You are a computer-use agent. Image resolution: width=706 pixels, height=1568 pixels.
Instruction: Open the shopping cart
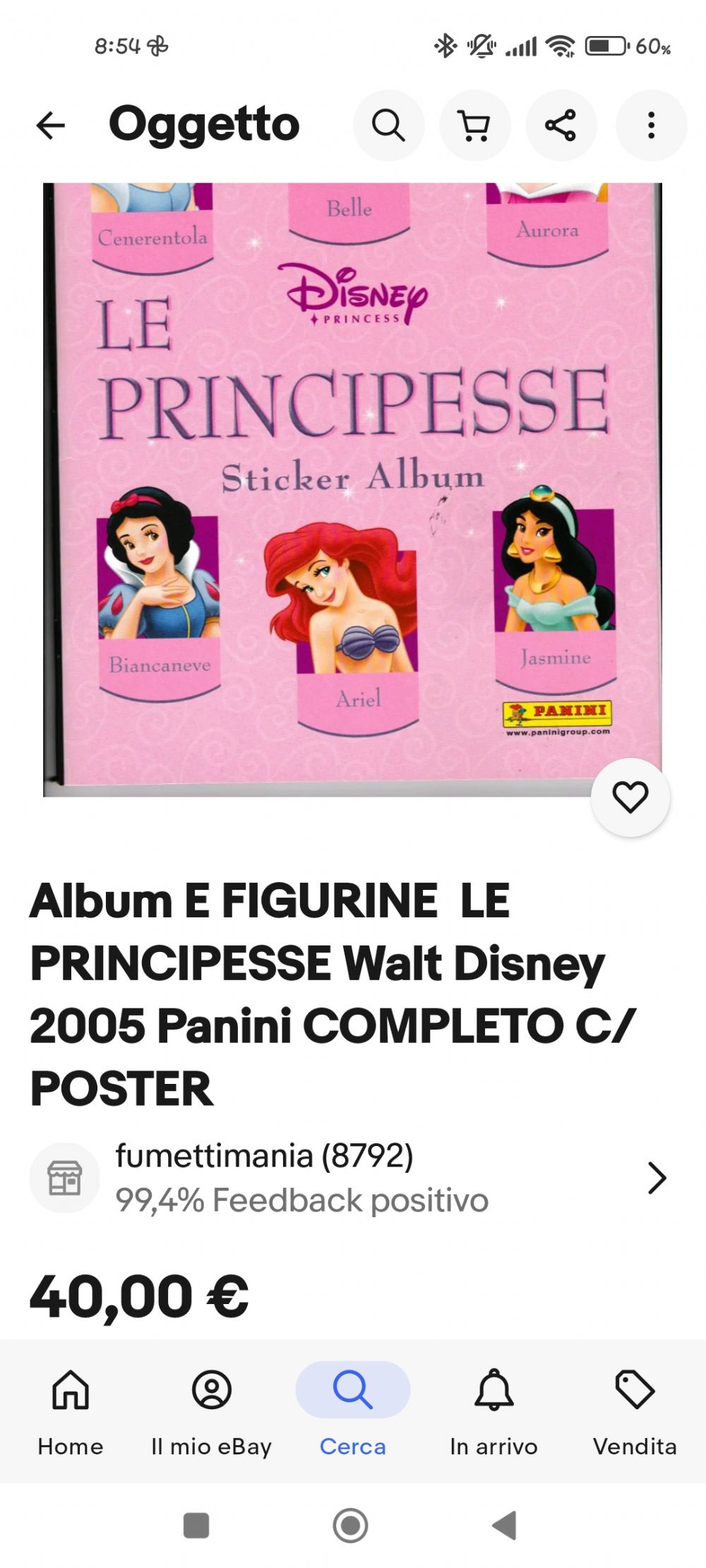474,126
